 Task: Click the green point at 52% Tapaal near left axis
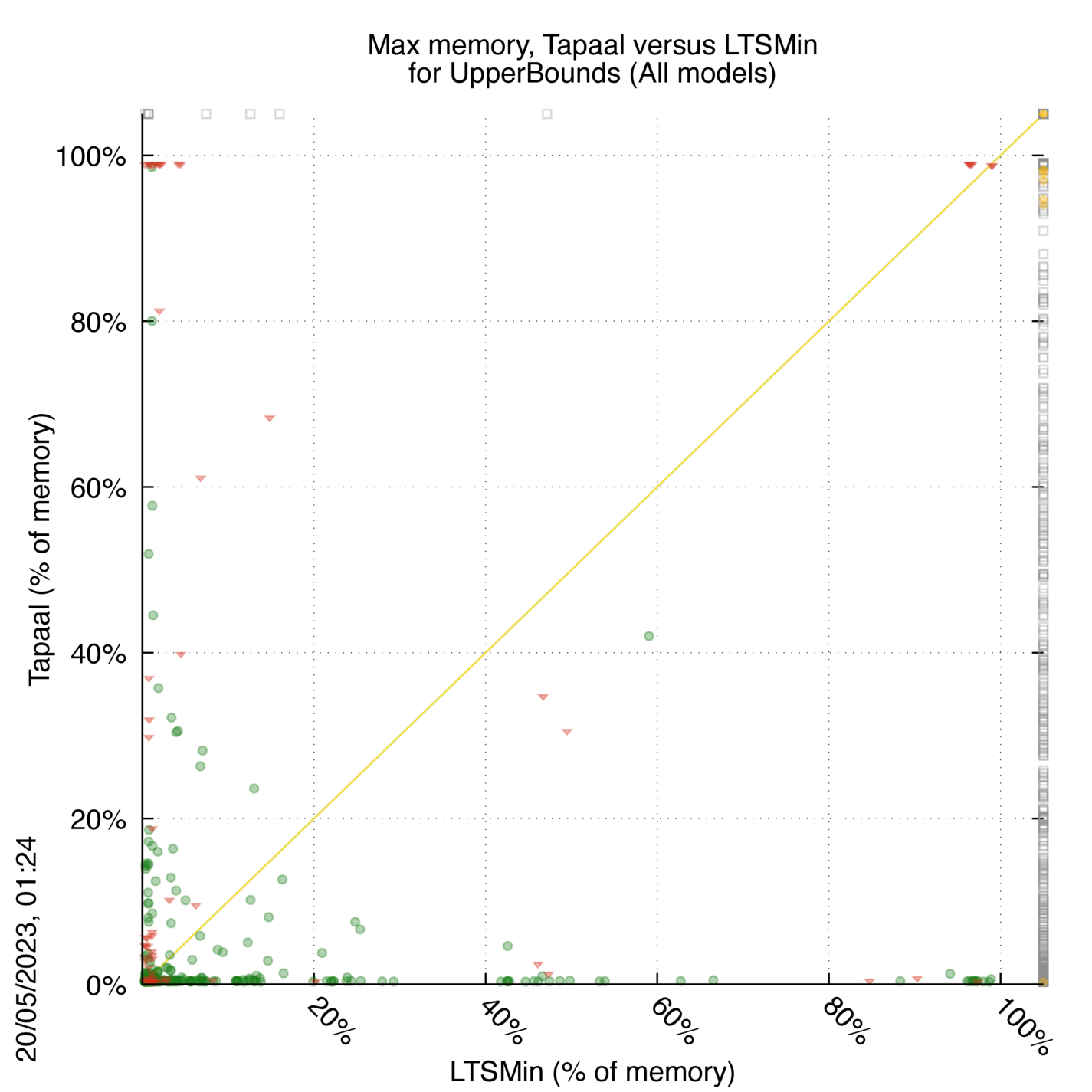(149, 554)
